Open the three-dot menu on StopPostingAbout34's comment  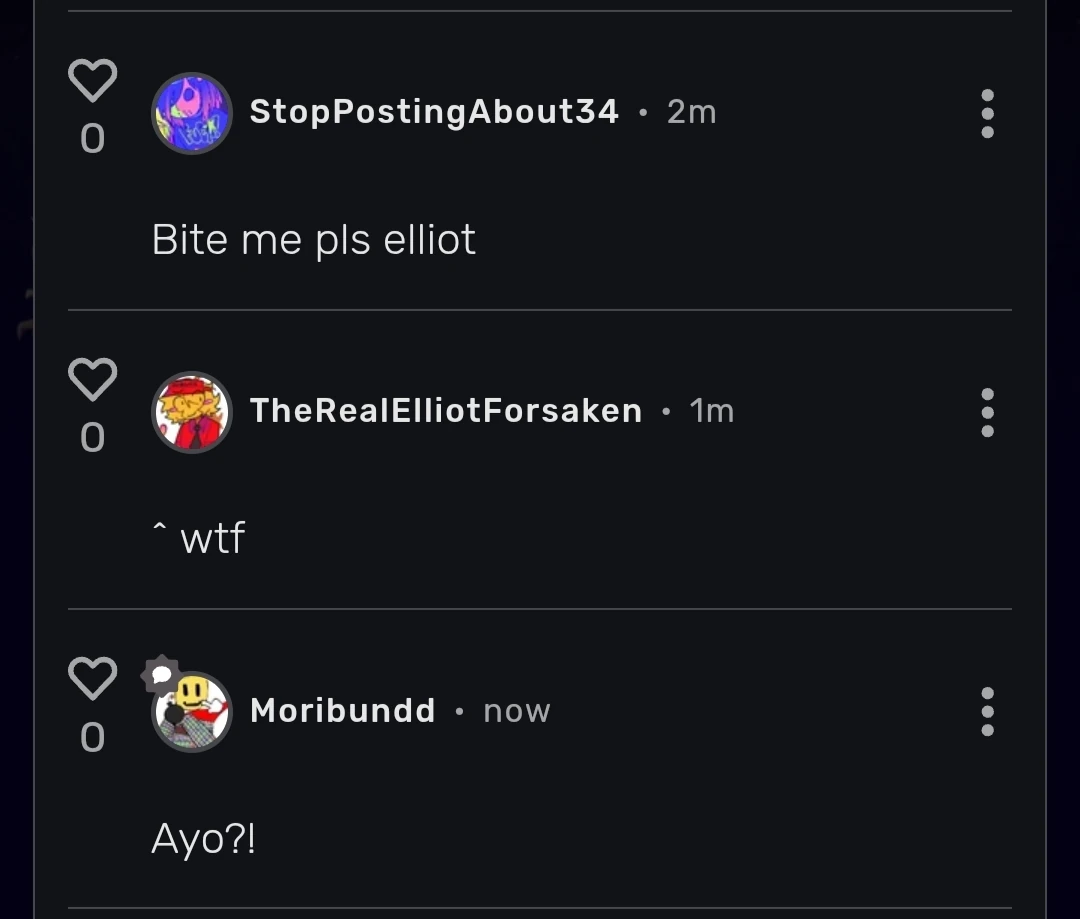987,113
